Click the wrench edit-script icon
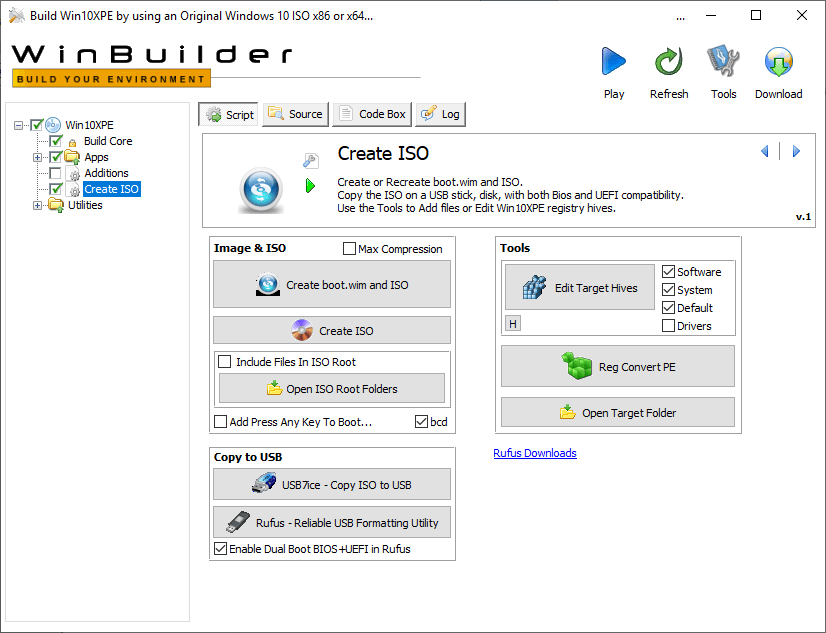 click(x=311, y=161)
